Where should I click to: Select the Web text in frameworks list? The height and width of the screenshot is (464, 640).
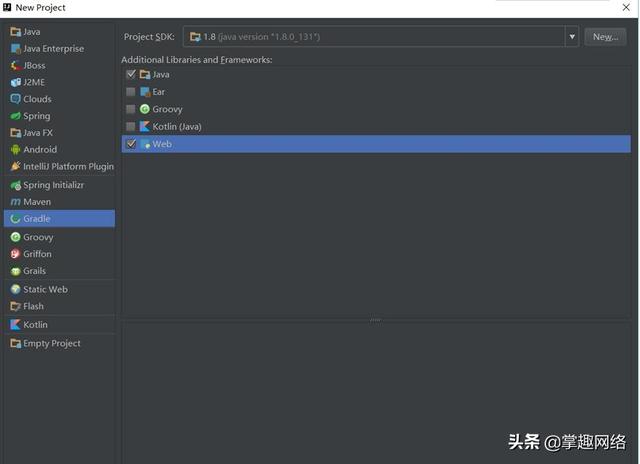click(162, 144)
